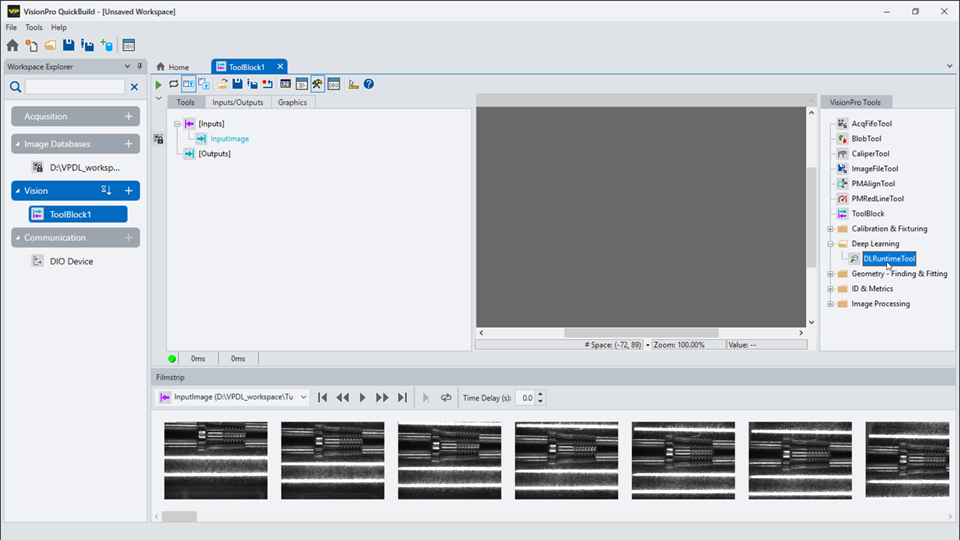Expand the Calibration & Fixturing folder
960x540 pixels.
coord(830,229)
